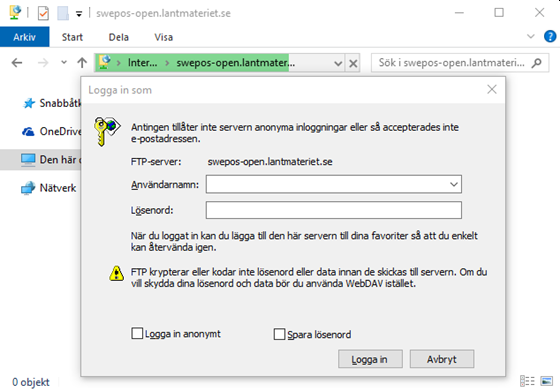Click the "0 objekt" status bar text
Image resolution: width=560 pixels, height=392 pixels.
[31, 382]
